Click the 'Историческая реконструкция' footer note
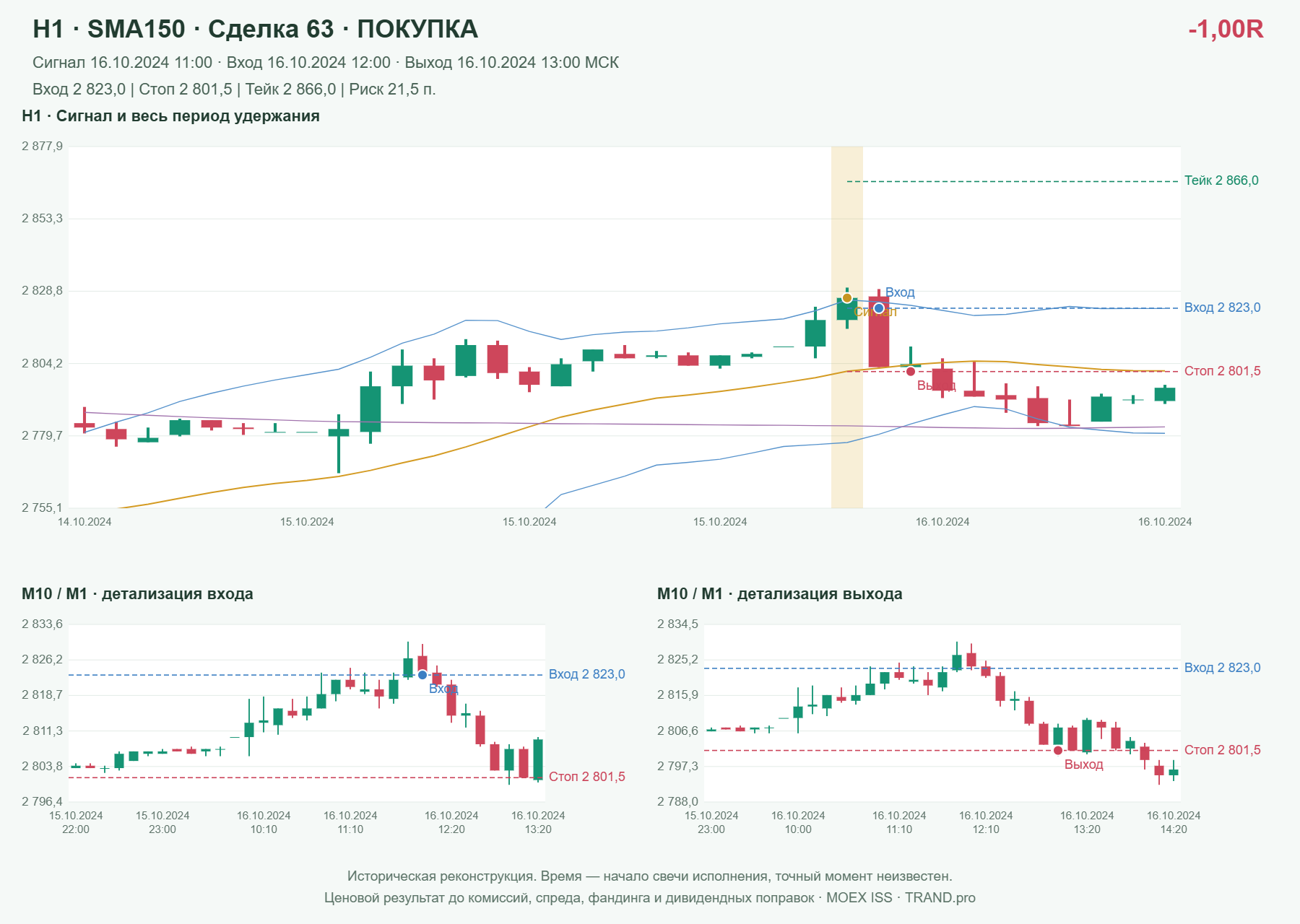The image size is (1300, 924). [x=649, y=876]
